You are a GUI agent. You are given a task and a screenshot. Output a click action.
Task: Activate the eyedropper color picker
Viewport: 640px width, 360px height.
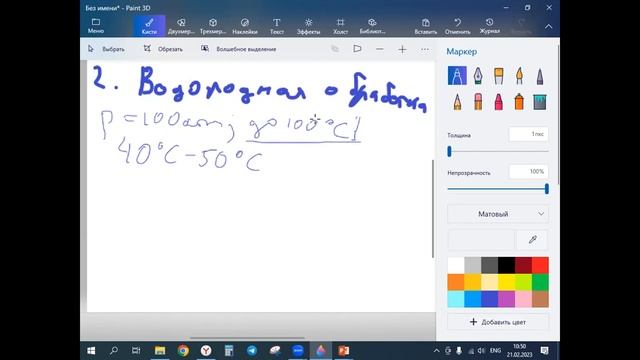click(532, 240)
